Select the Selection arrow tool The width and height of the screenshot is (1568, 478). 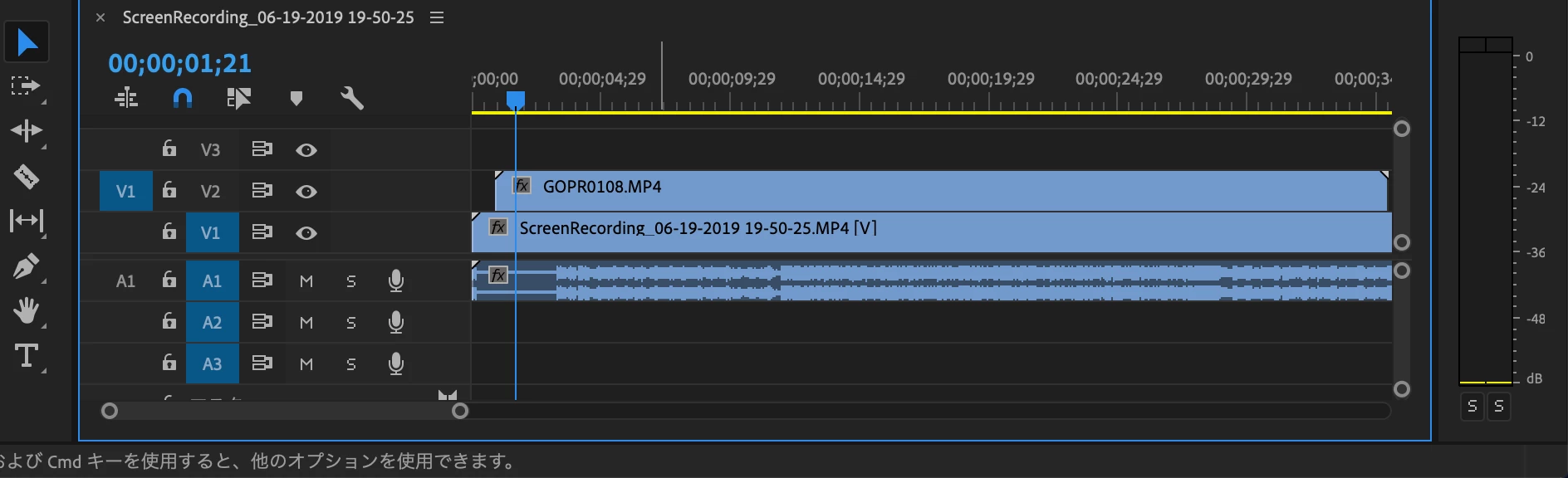(27, 42)
